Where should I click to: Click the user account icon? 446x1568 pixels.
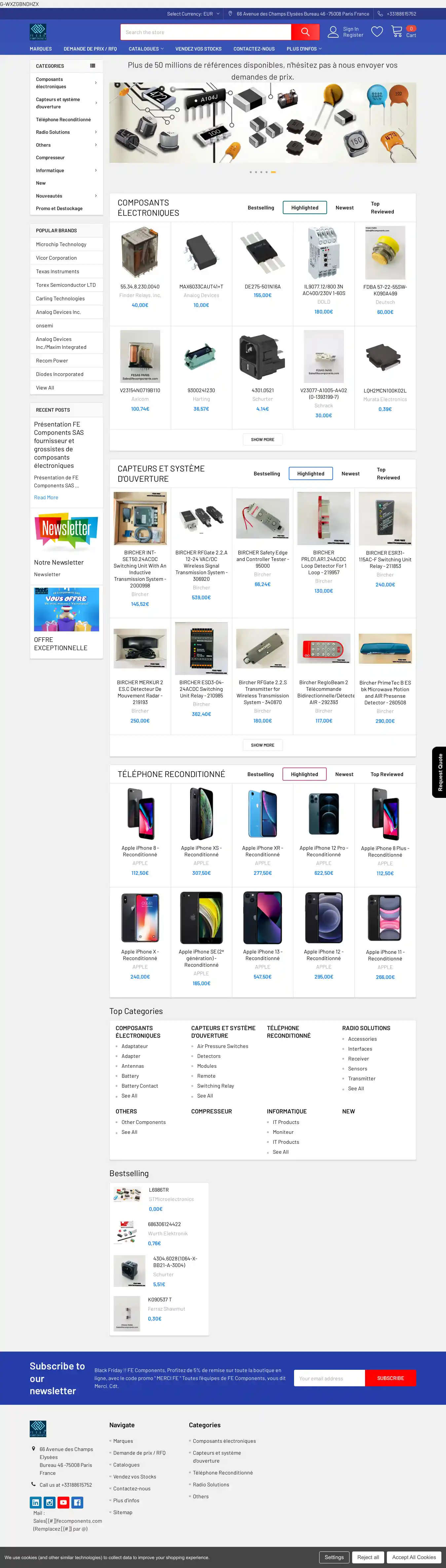point(333,32)
